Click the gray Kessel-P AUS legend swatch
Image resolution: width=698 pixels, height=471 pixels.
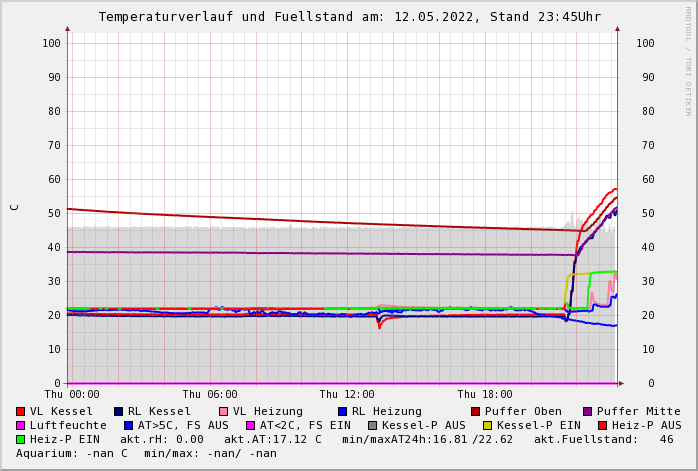coord(372,425)
